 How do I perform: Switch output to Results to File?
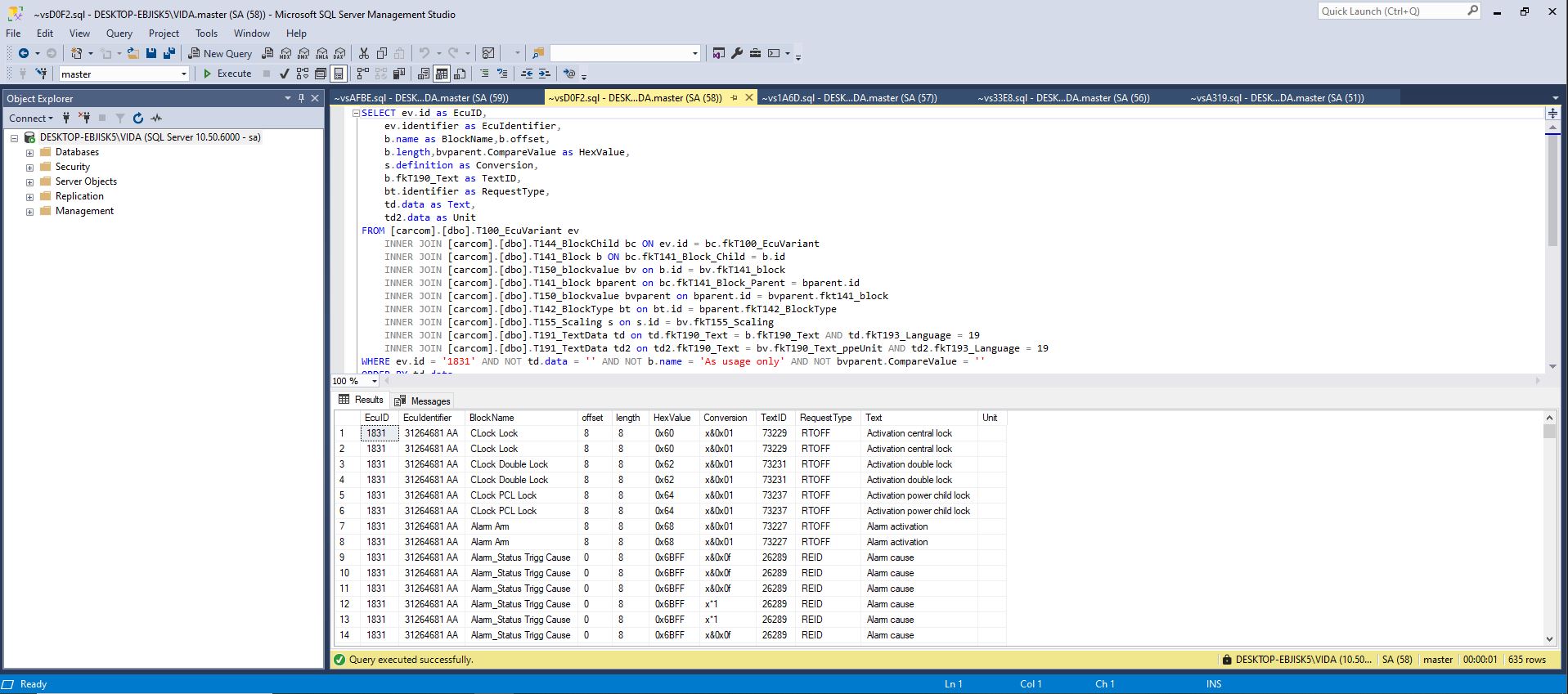click(x=460, y=74)
